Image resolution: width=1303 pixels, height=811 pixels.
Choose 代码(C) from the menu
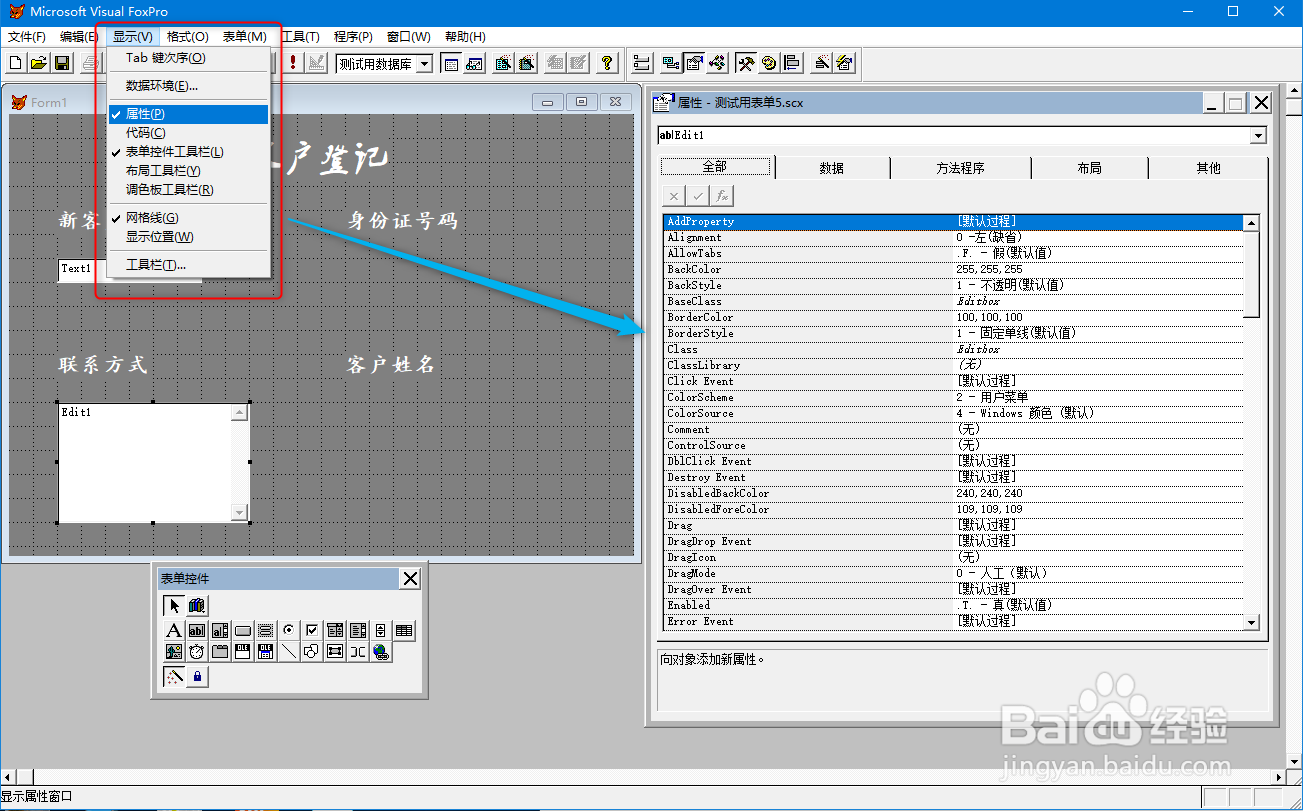tap(188, 133)
